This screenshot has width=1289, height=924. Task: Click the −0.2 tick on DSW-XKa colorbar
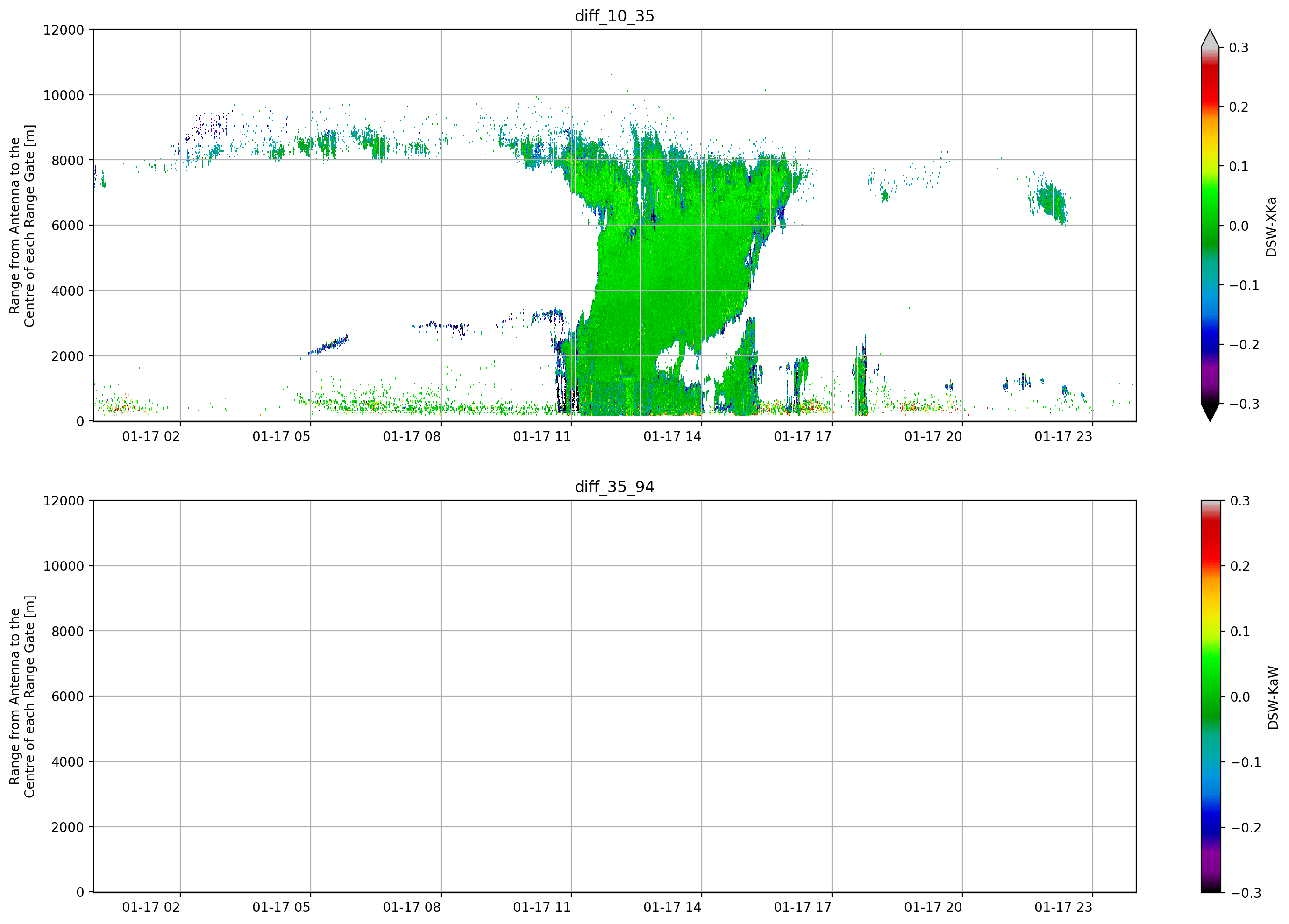tap(1244, 345)
